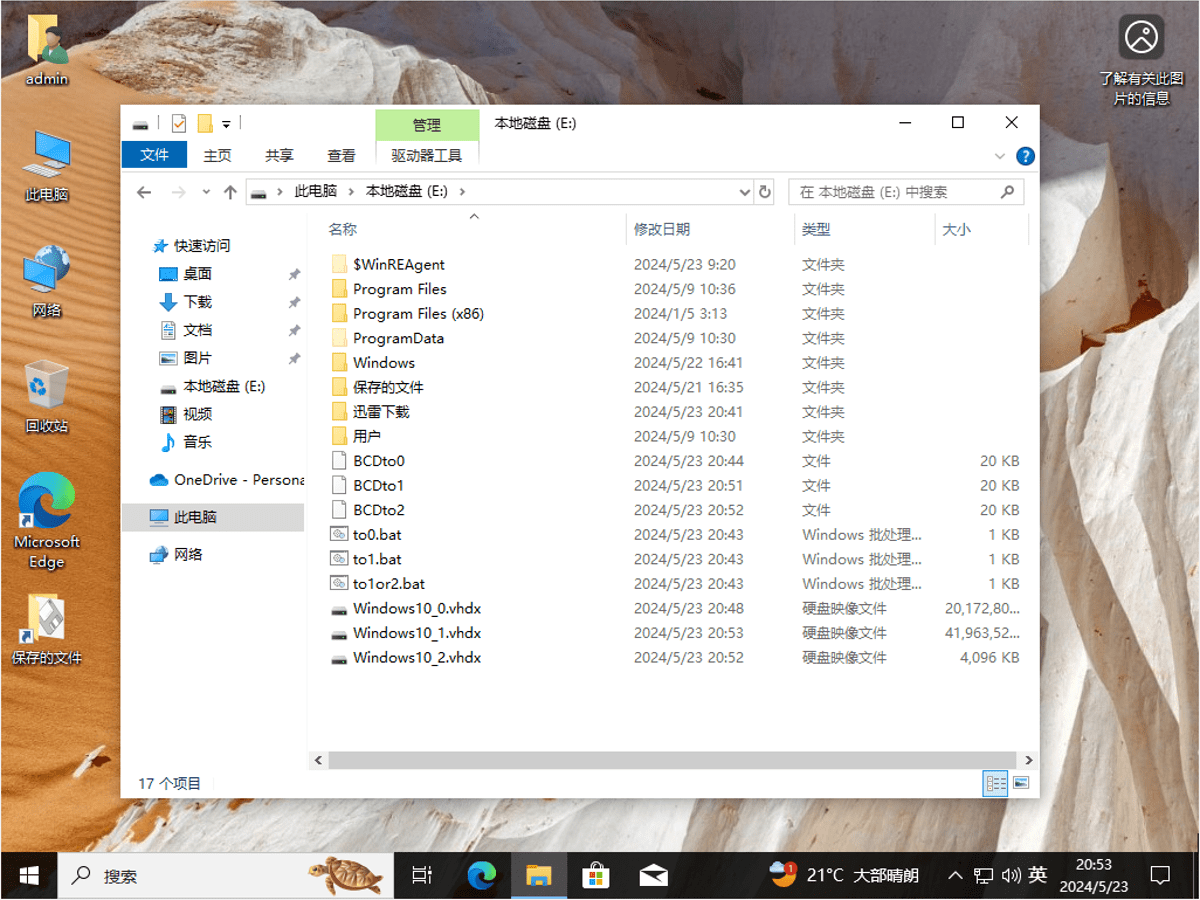Navigate up one level with the up arrow

[230, 191]
